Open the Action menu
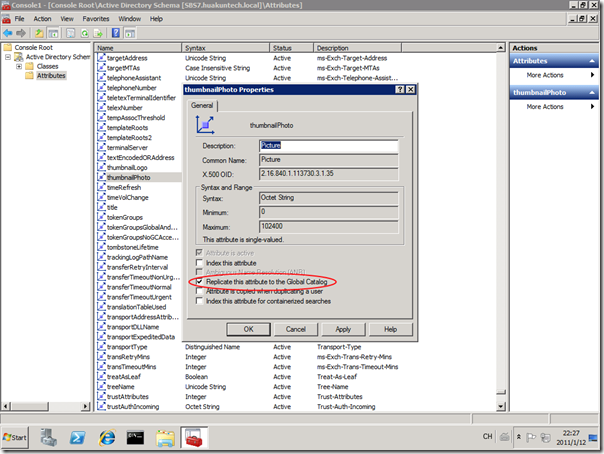This screenshot has height=454, width=604. tap(42, 18)
